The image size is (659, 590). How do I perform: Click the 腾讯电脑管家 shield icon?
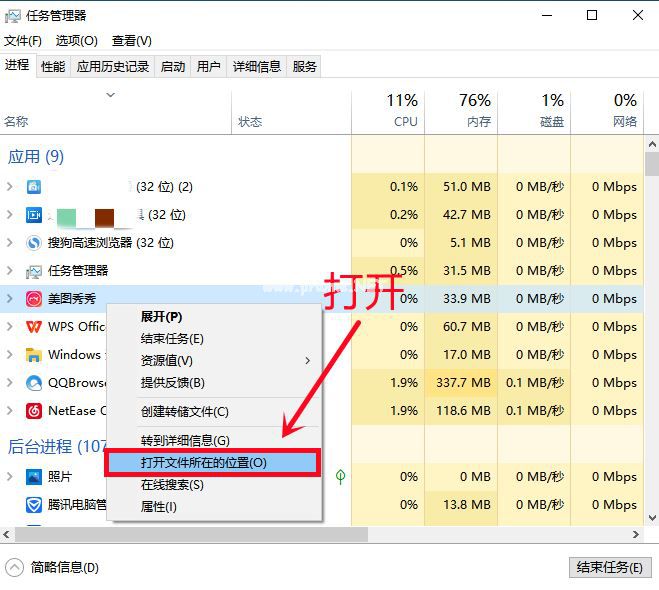pos(34,504)
